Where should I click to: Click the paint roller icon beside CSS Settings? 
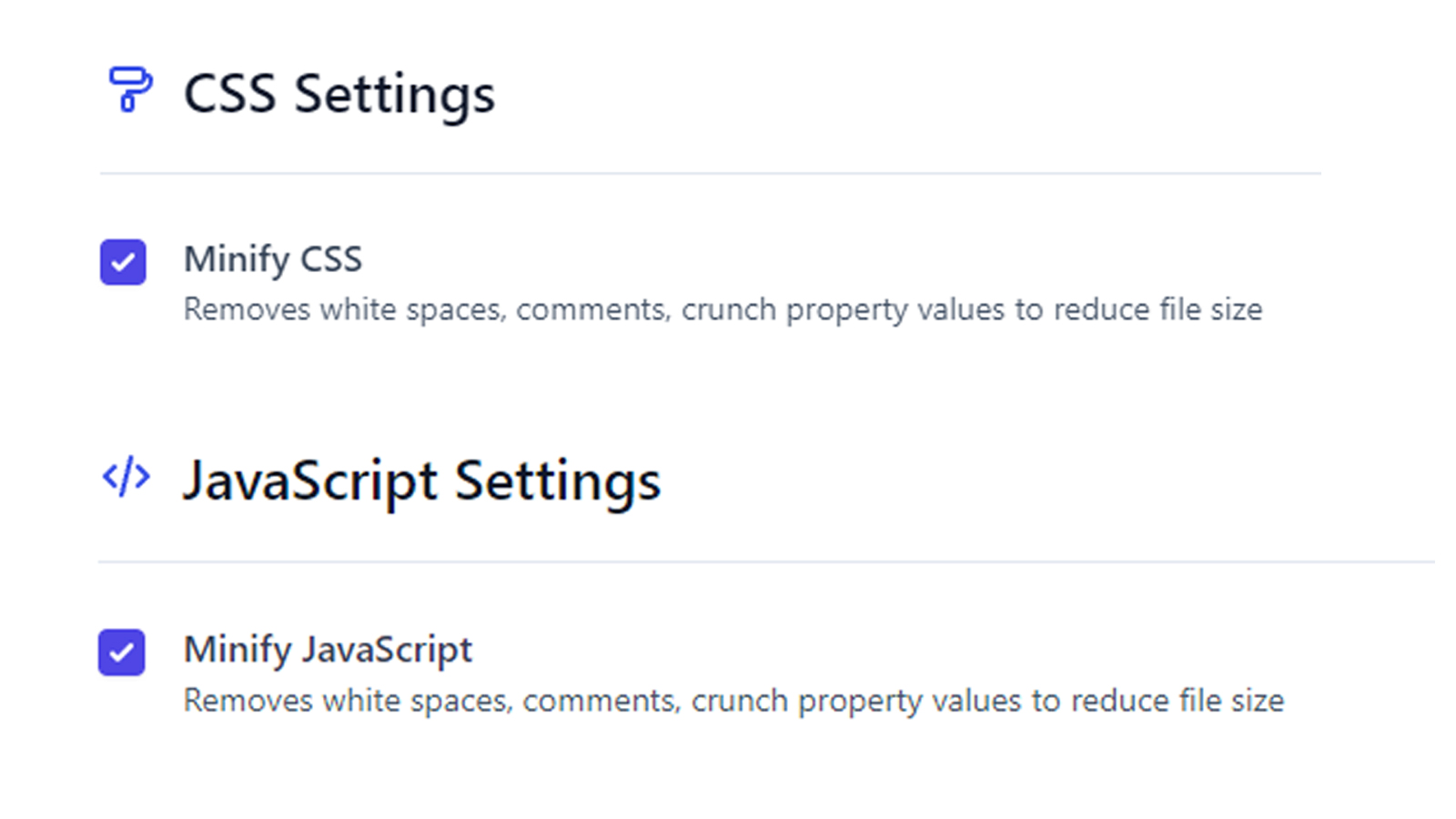130,89
